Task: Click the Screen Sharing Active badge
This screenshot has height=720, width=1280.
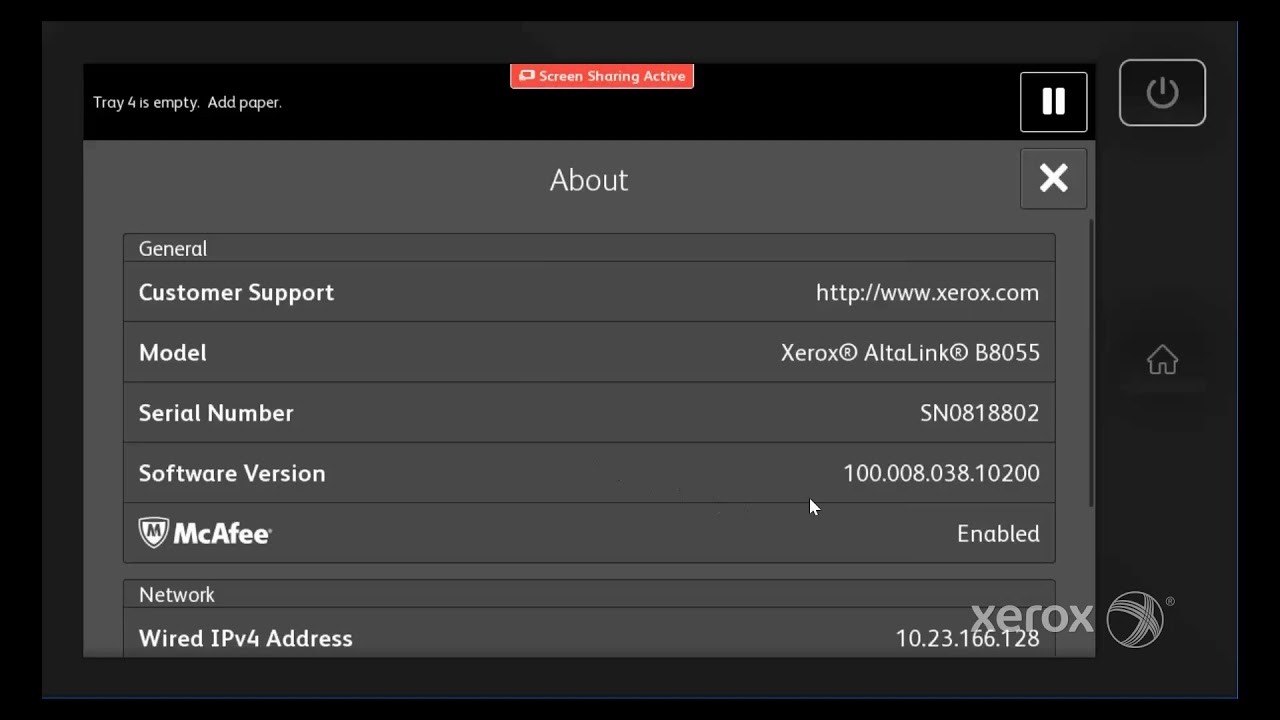Action: coord(602,76)
